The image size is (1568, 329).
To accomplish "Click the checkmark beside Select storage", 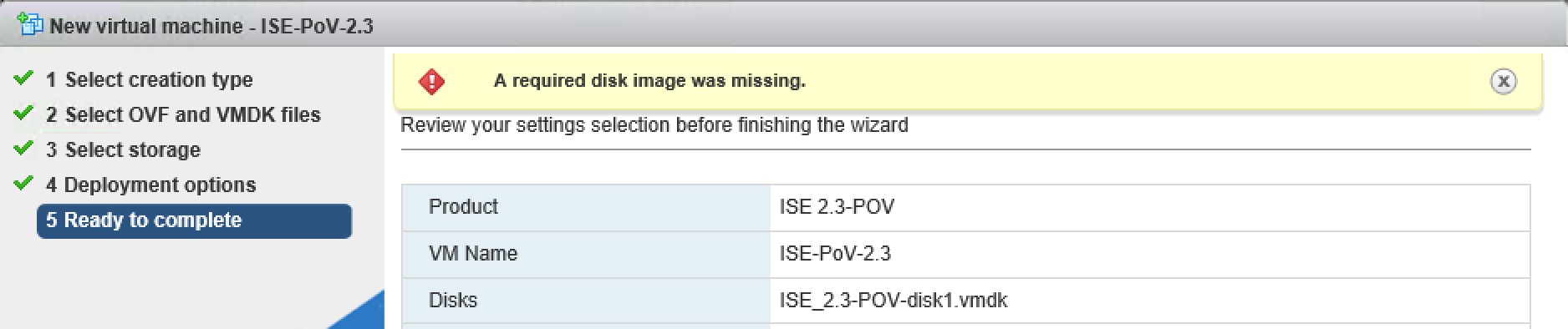I will point(23,148).
